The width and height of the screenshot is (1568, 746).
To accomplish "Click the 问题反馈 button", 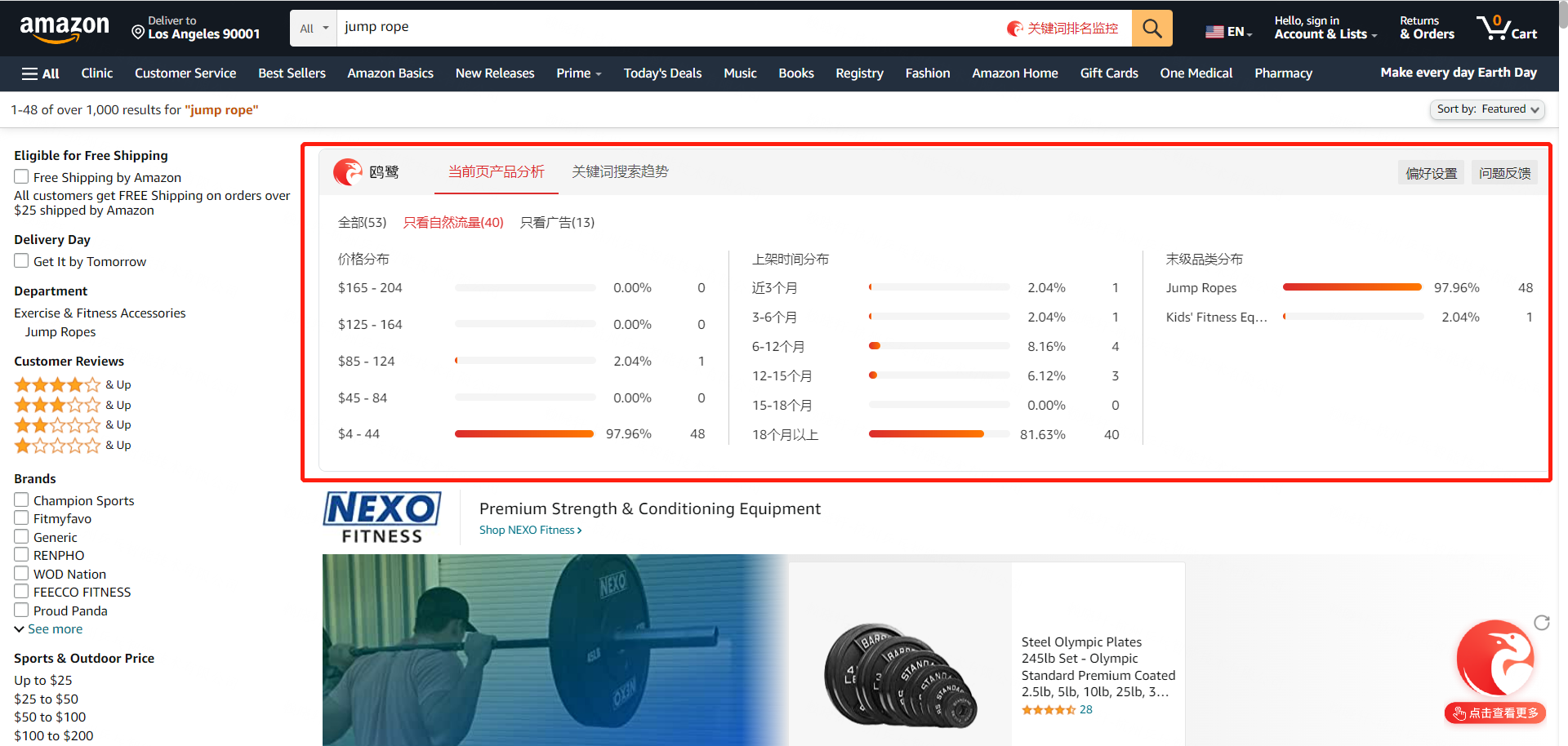I will click(x=1504, y=173).
